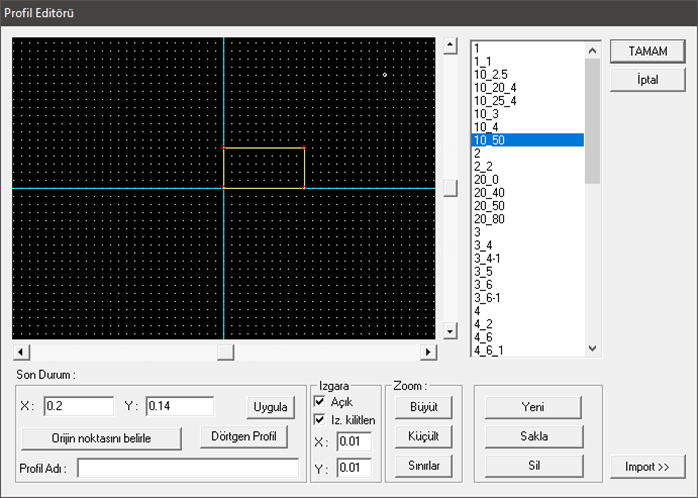Click the profile list scroll-down arrow
This screenshot has width=698, height=498.
click(x=592, y=348)
